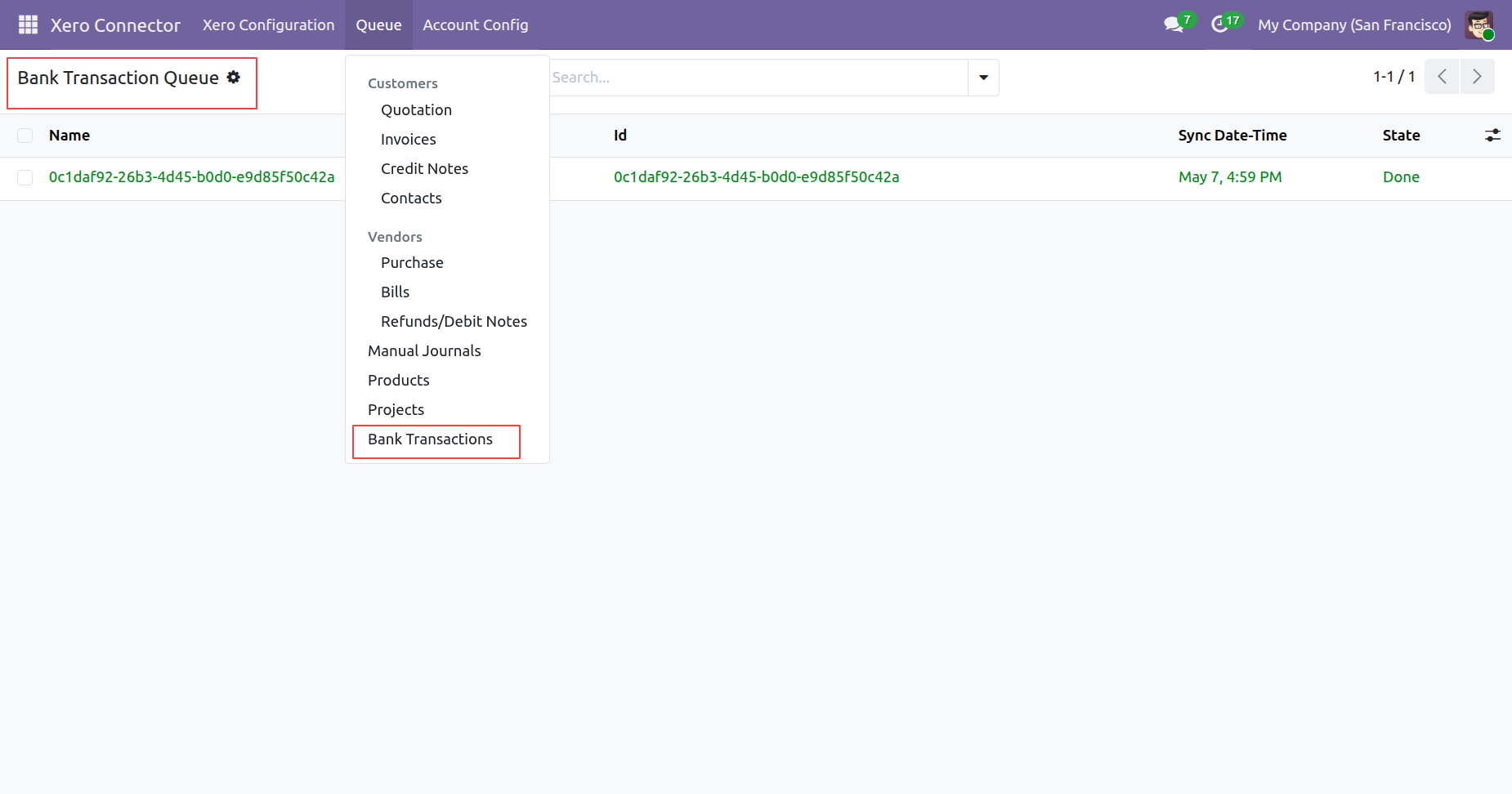Expand the search options dropdown arrow
Image resolution: width=1512 pixels, height=794 pixels.
coord(983,78)
